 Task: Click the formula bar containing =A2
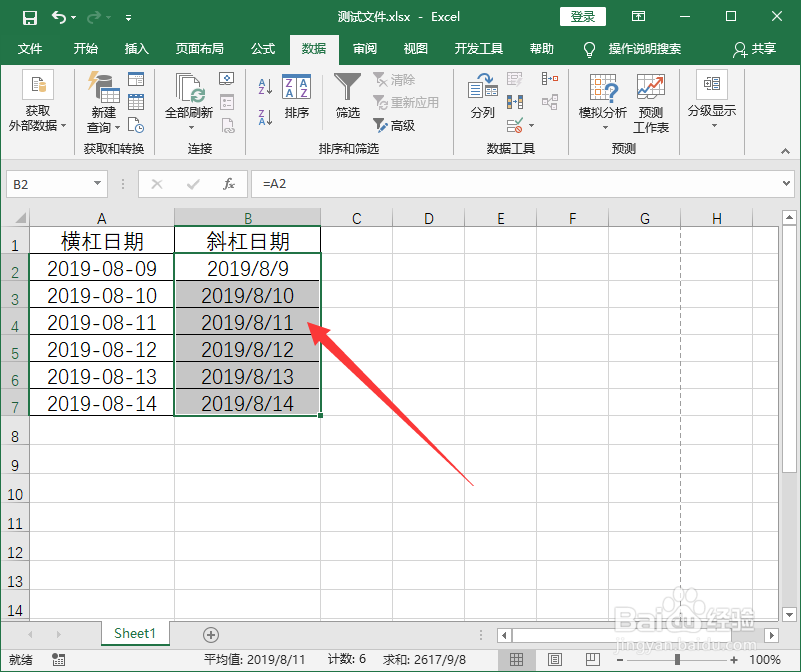tap(516, 184)
